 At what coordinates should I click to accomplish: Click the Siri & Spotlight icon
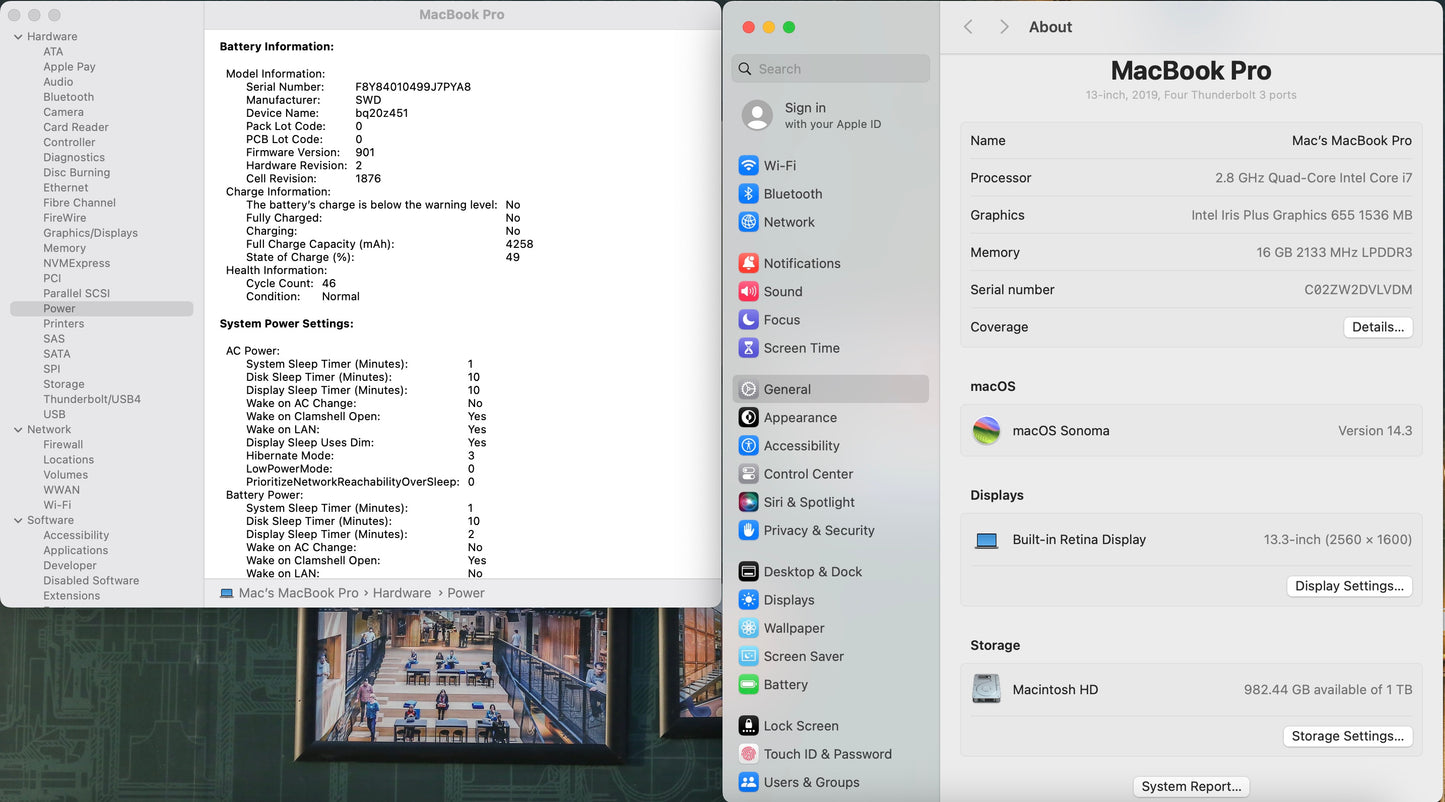[748, 502]
